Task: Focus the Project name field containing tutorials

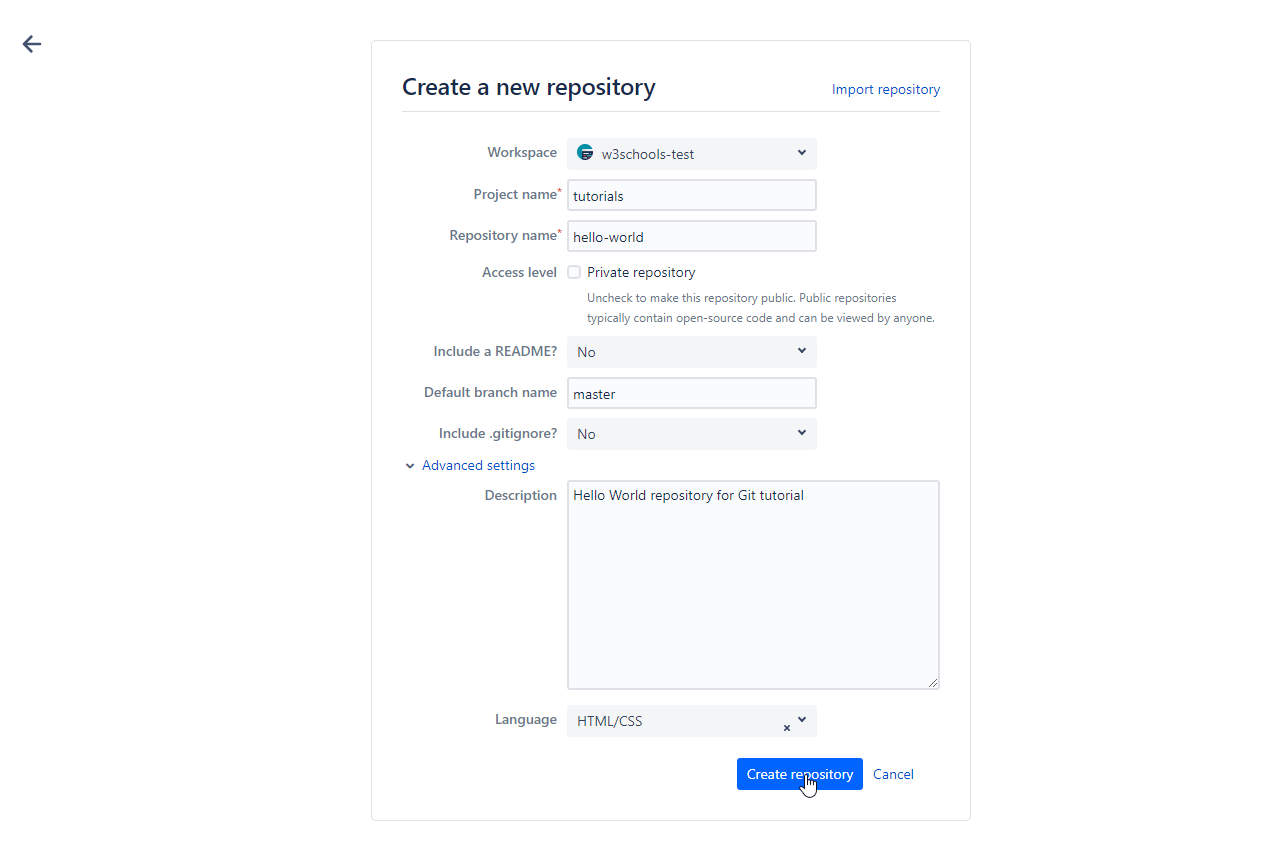Action: tap(691, 195)
